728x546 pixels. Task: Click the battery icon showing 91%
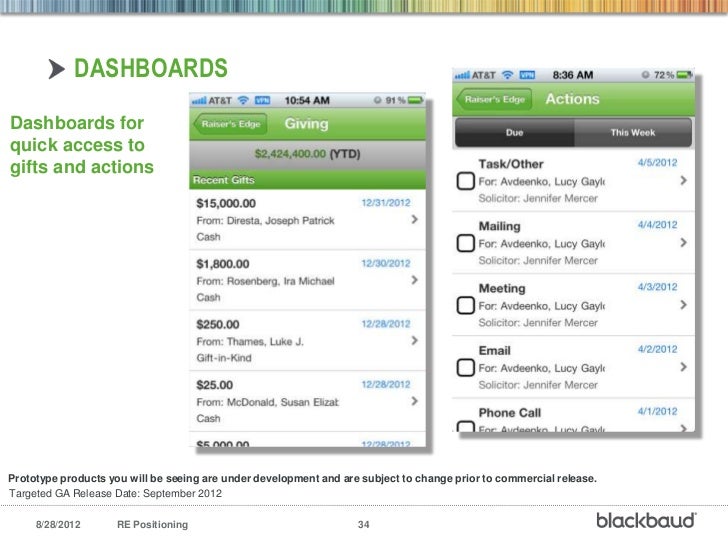point(415,100)
